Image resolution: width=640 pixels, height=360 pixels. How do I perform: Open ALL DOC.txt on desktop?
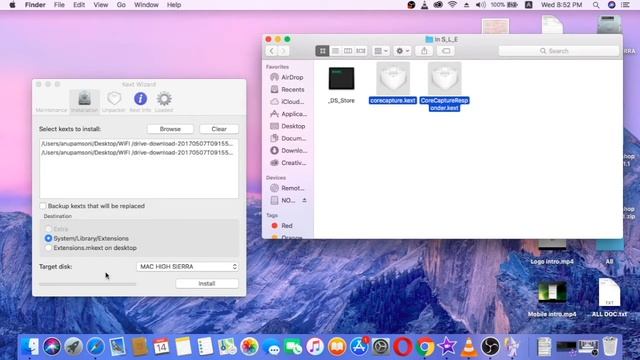(609, 298)
